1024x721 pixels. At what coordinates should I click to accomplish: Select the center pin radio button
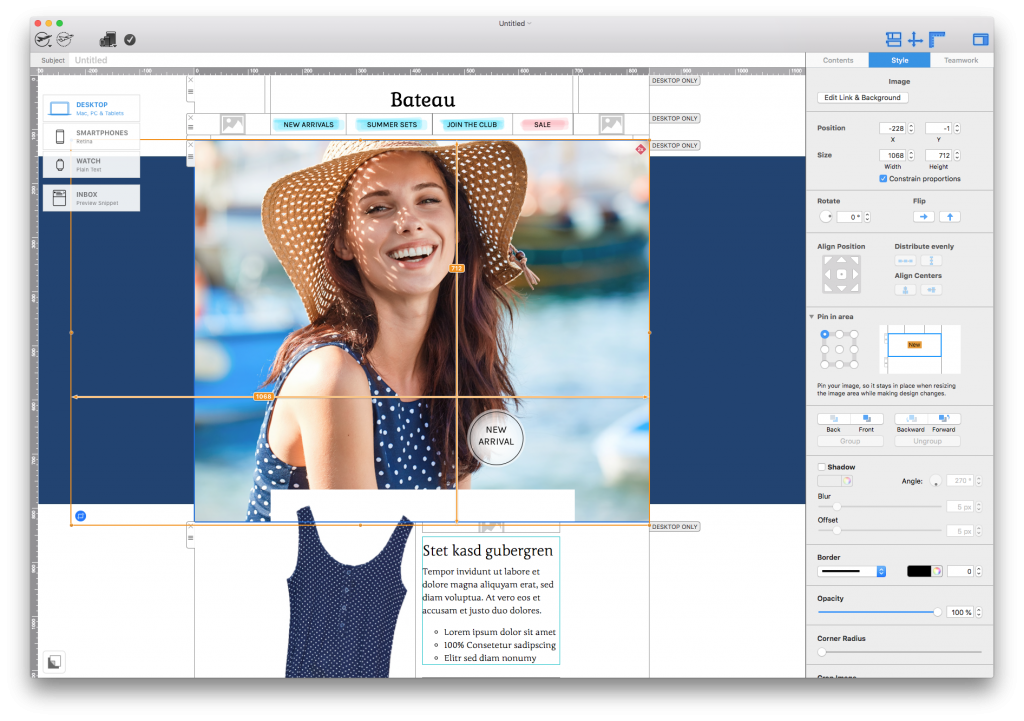tap(839, 349)
